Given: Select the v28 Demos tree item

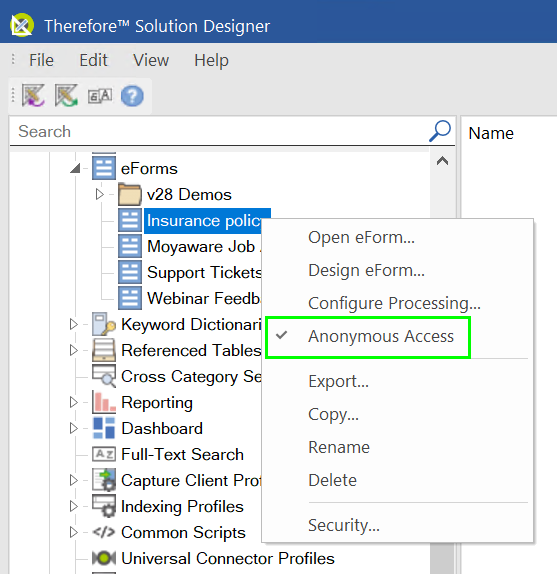Looking at the screenshot, I should pos(189,194).
